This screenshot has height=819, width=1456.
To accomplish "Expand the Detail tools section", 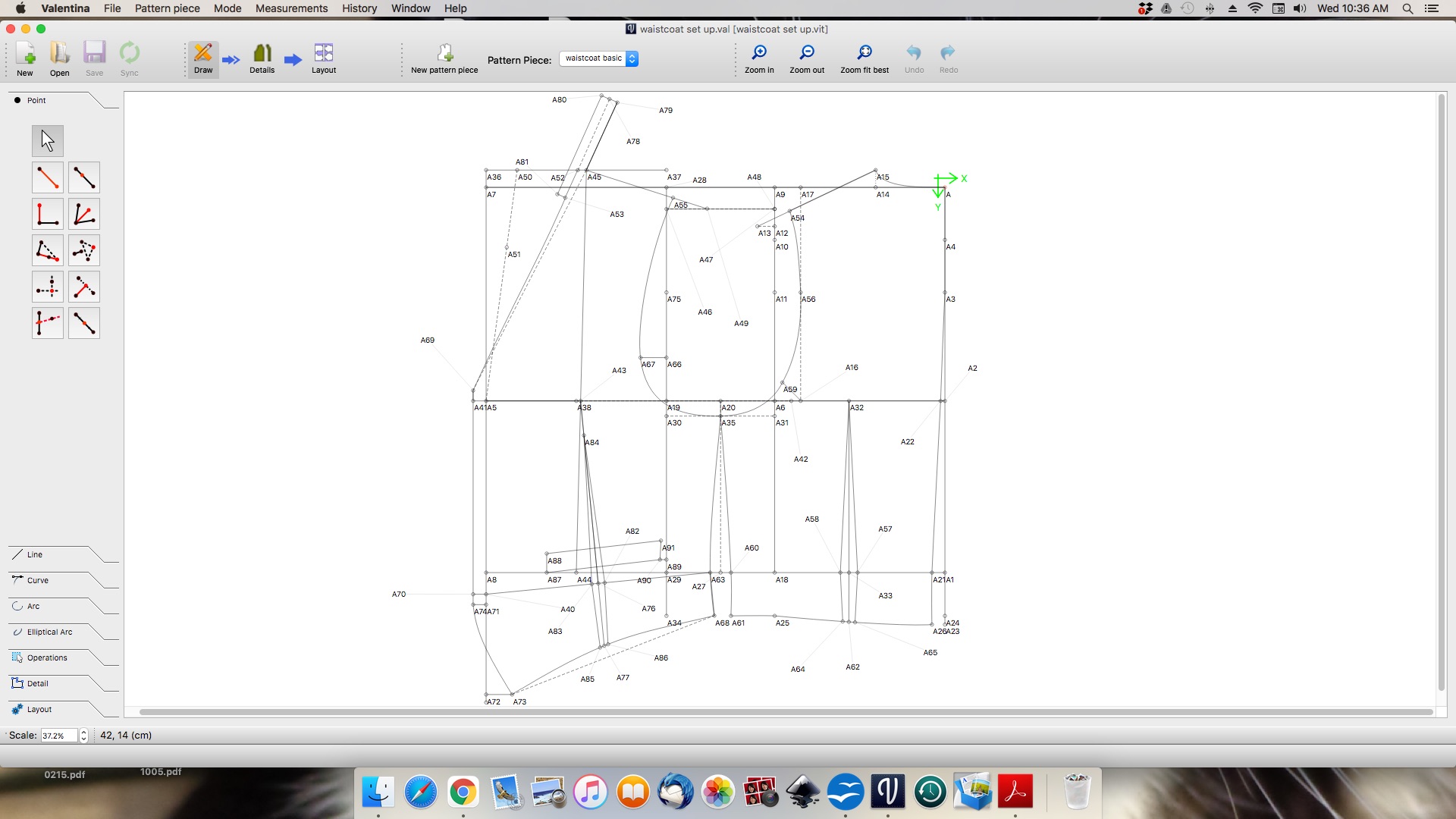I will pyautogui.click(x=64, y=683).
